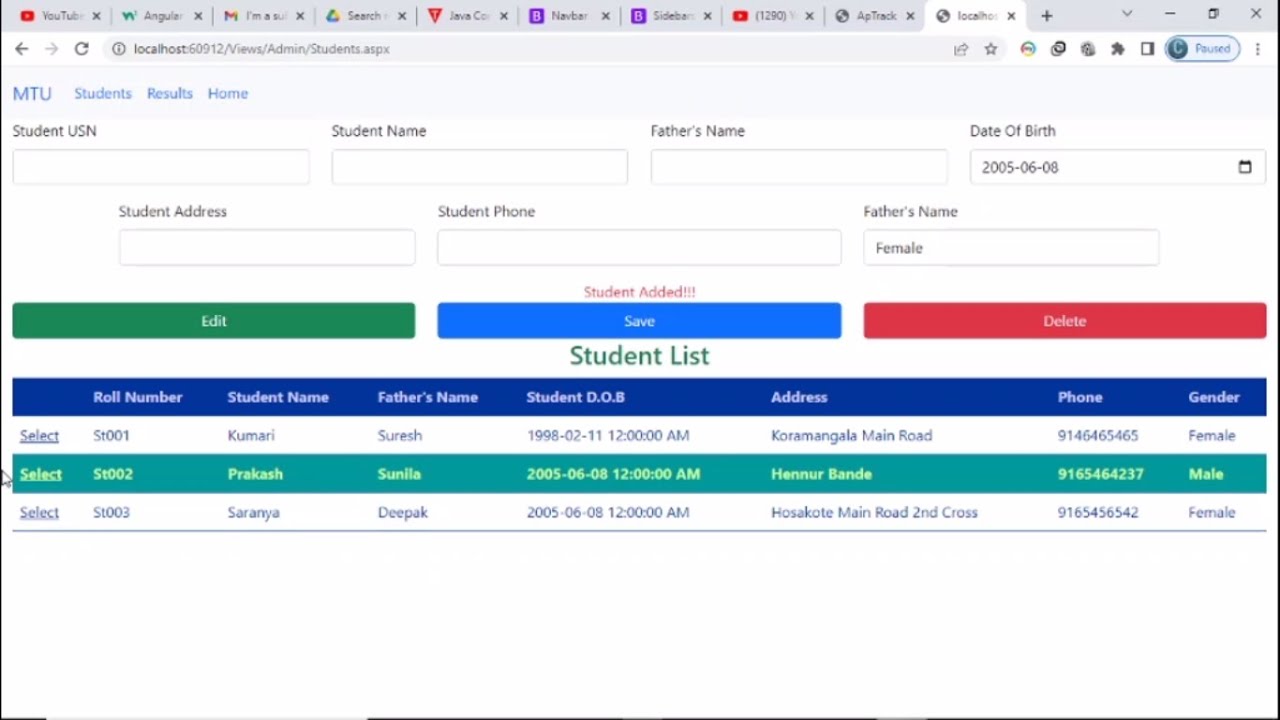Toggle the browser side panel icon
The width and height of the screenshot is (1280, 720).
click(1147, 49)
